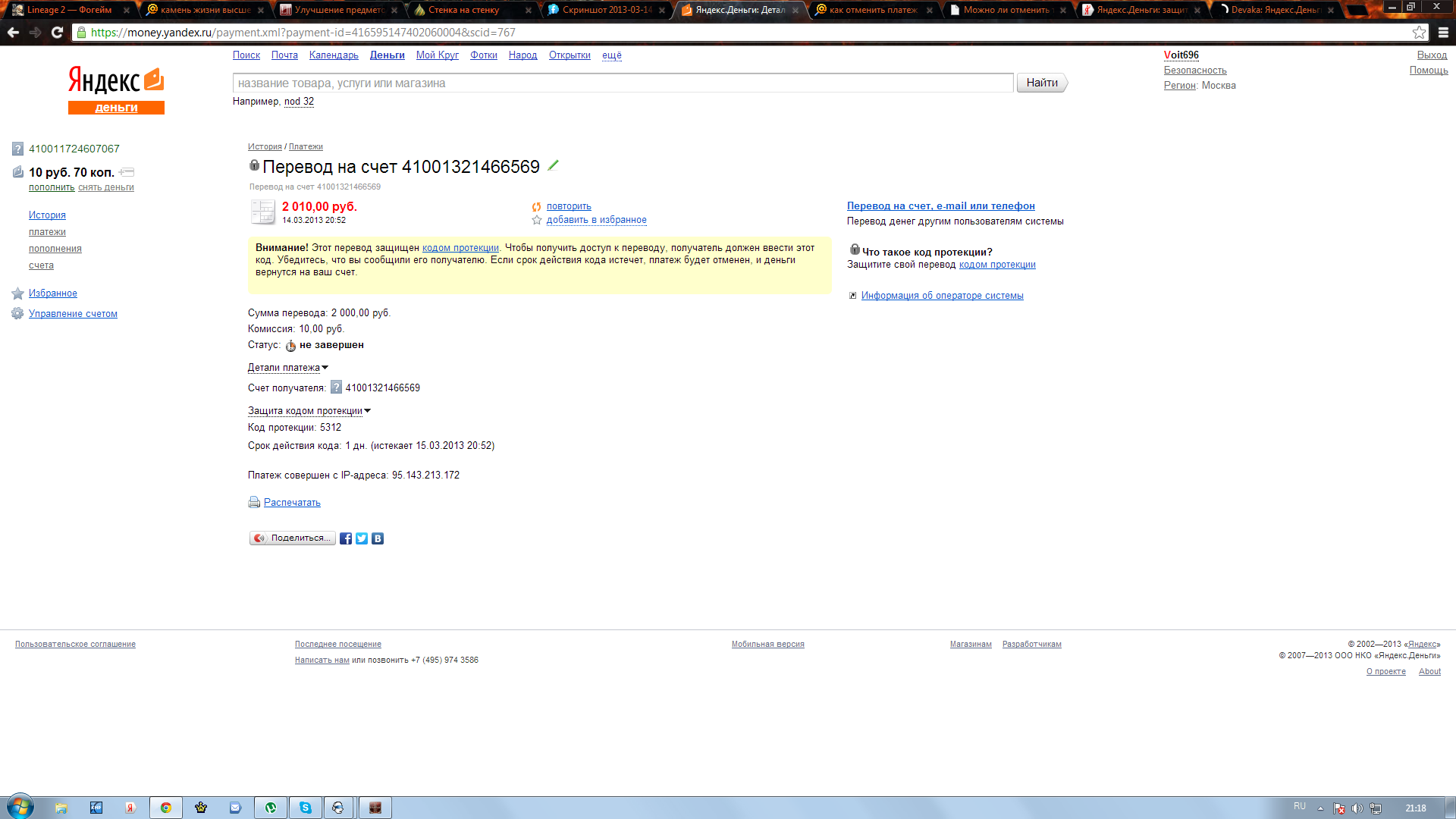1456x819 pixels.
Task: Collapse the 'Детали платежа' section
Action: (x=287, y=368)
